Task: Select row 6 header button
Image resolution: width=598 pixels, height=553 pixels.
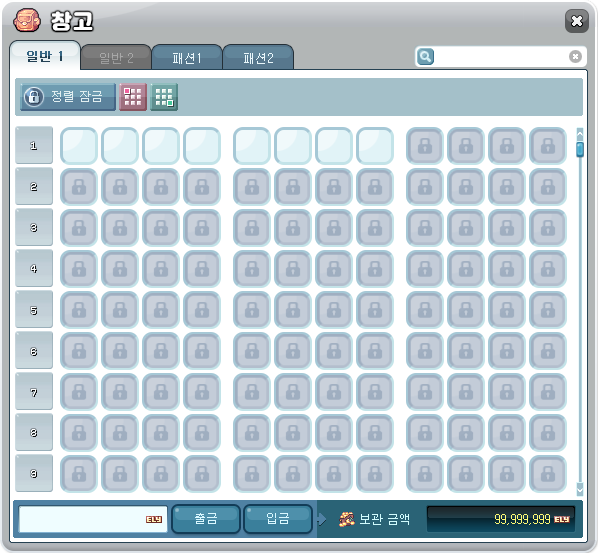Action: (x=34, y=350)
